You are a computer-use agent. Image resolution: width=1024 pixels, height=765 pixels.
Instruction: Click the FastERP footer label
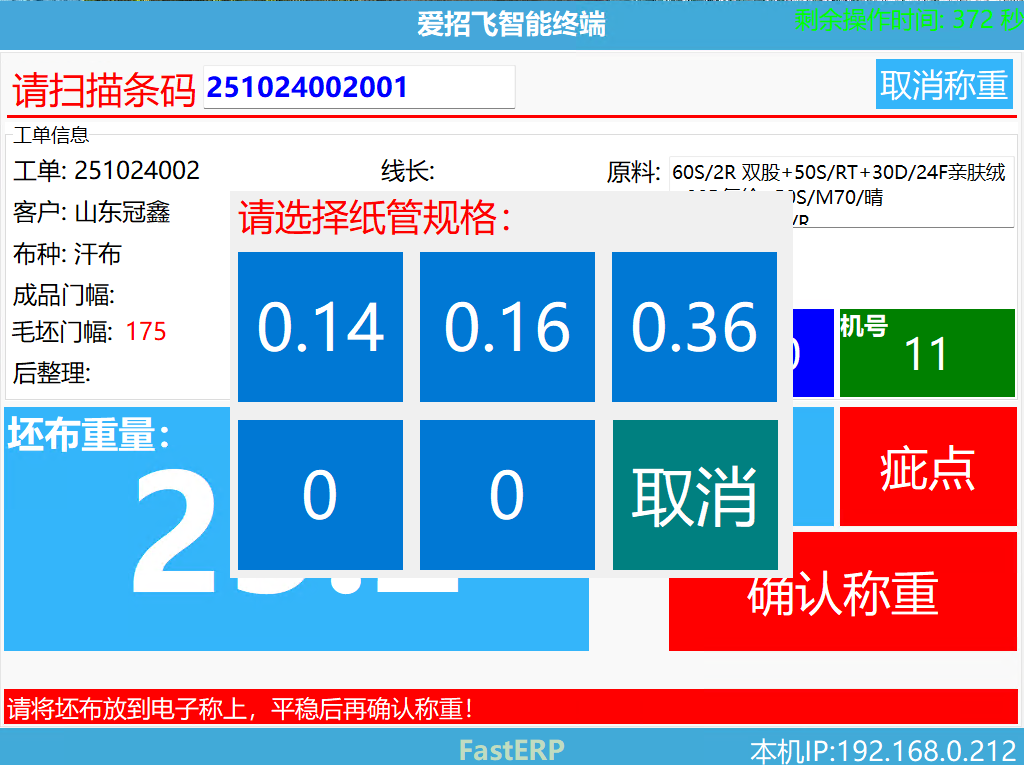click(511, 748)
